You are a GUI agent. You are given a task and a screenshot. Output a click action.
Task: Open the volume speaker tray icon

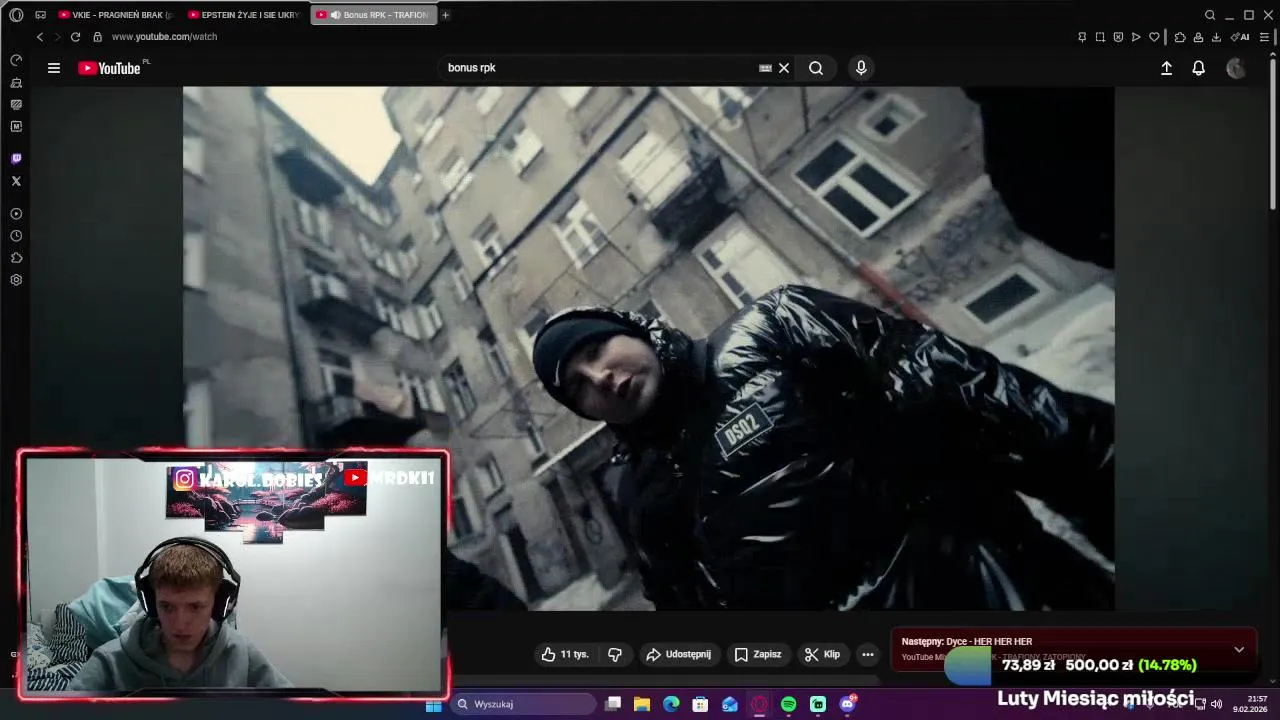pos(1216,704)
